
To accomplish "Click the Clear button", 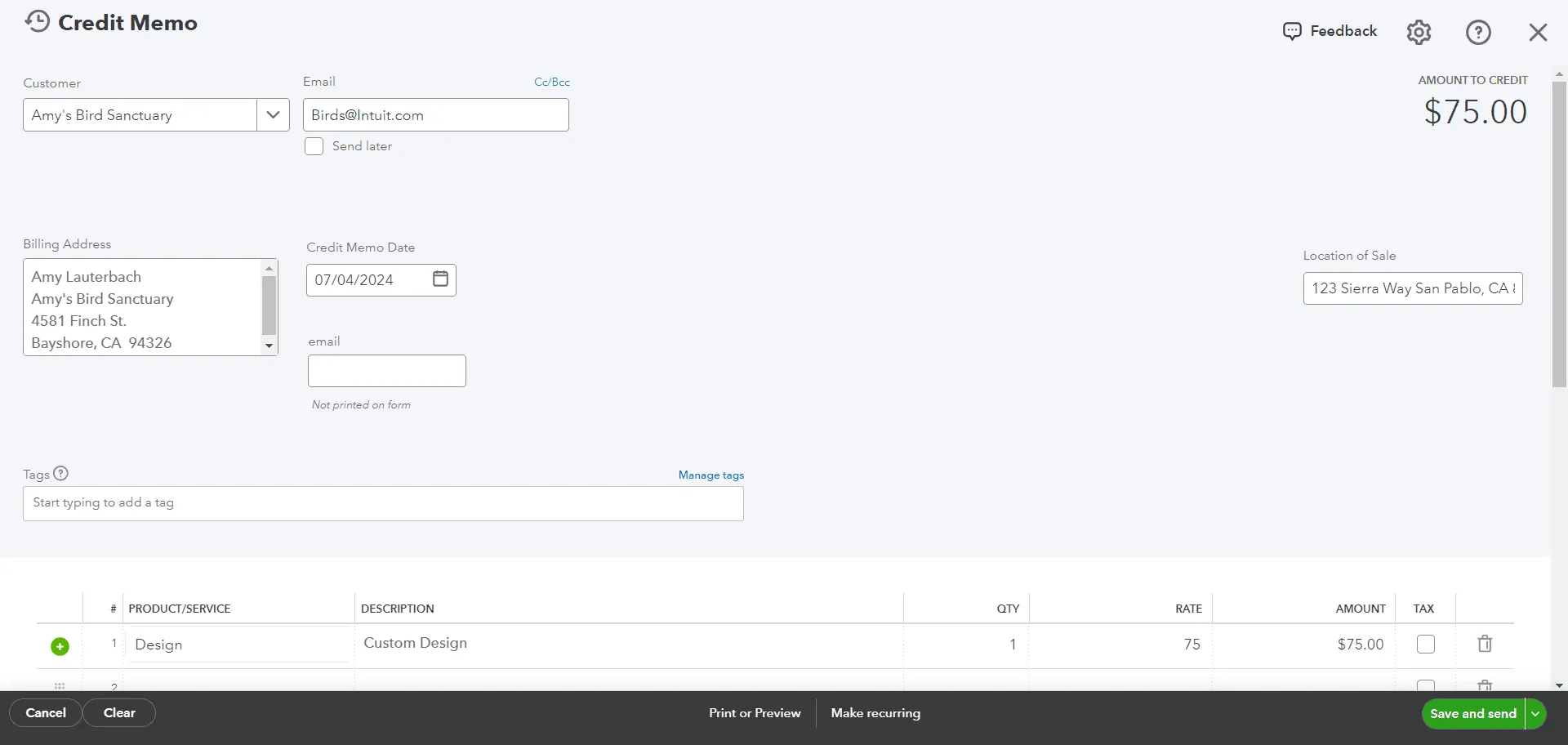I will (119, 712).
